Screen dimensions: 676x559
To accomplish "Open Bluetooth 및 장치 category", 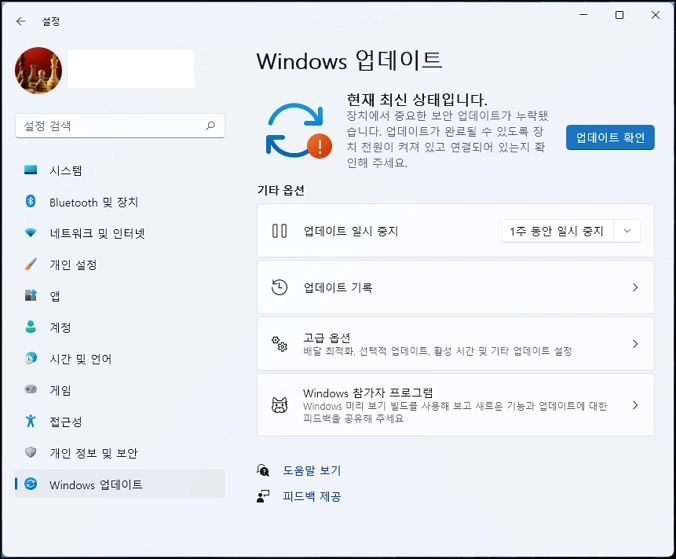I will [120, 202].
